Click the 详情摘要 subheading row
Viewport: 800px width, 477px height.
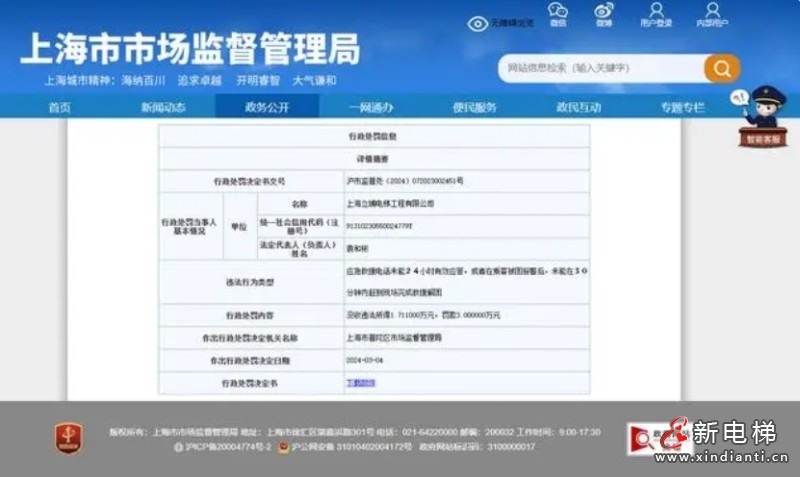point(373,159)
